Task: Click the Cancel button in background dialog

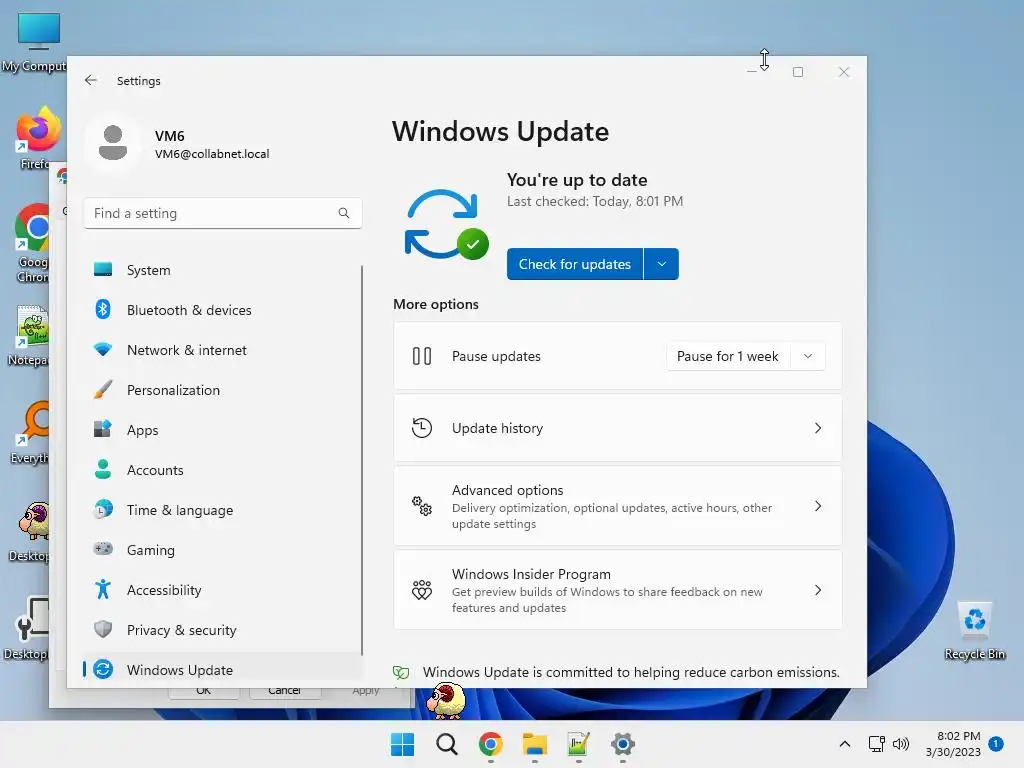Action: [x=285, y=692]
